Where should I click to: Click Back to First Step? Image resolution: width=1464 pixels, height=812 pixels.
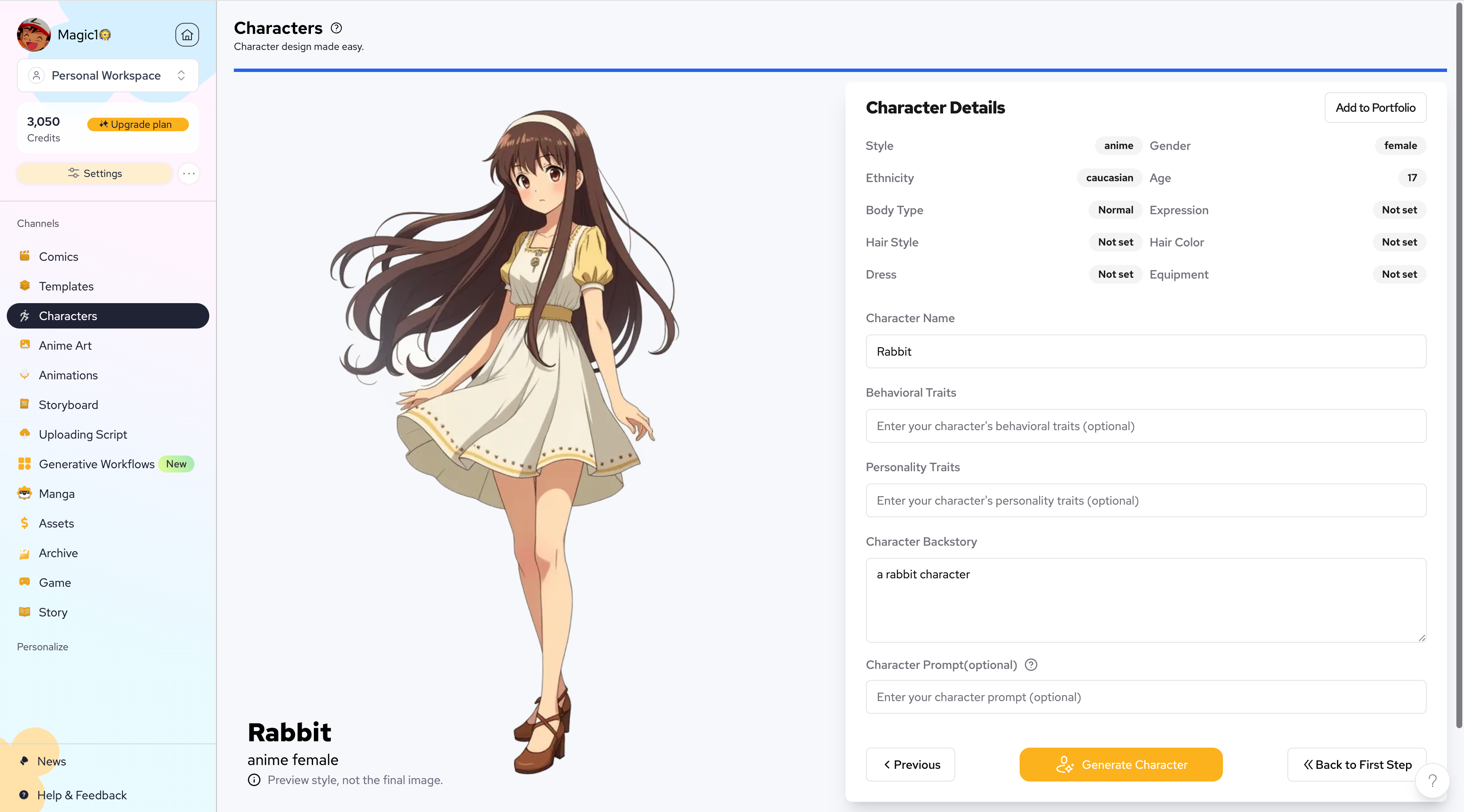pos(1356,764)
